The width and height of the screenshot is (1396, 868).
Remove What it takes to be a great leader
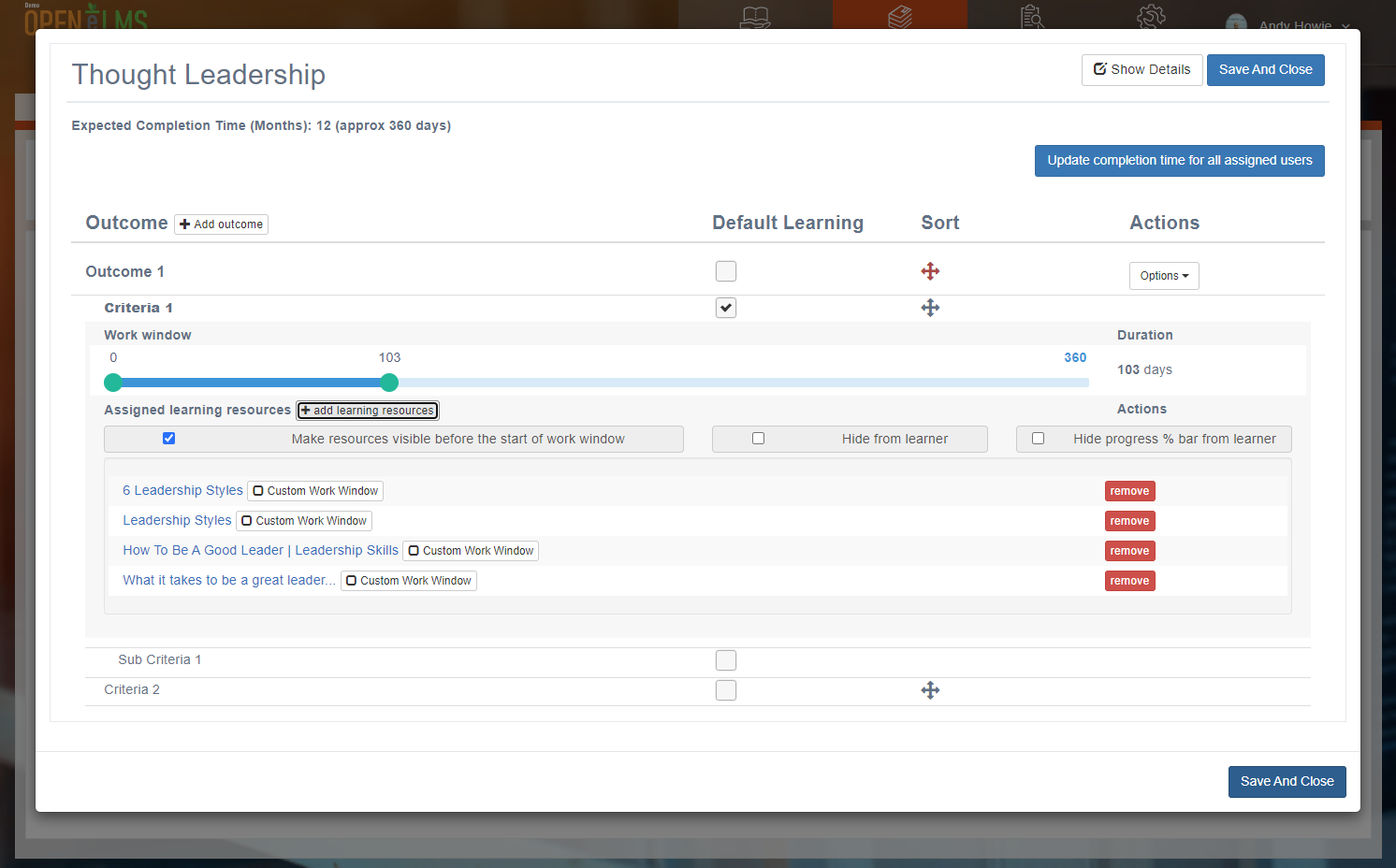[1130, 581]
